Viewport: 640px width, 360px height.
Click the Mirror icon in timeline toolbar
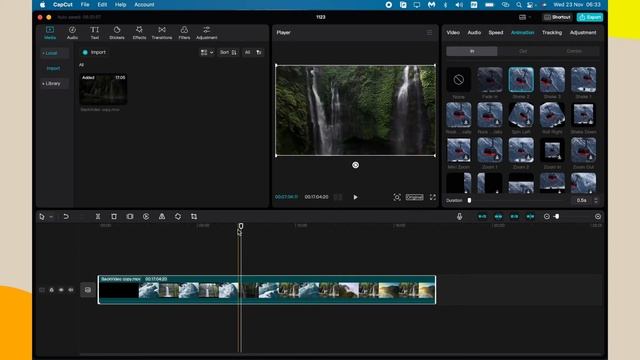pos(162,217)
